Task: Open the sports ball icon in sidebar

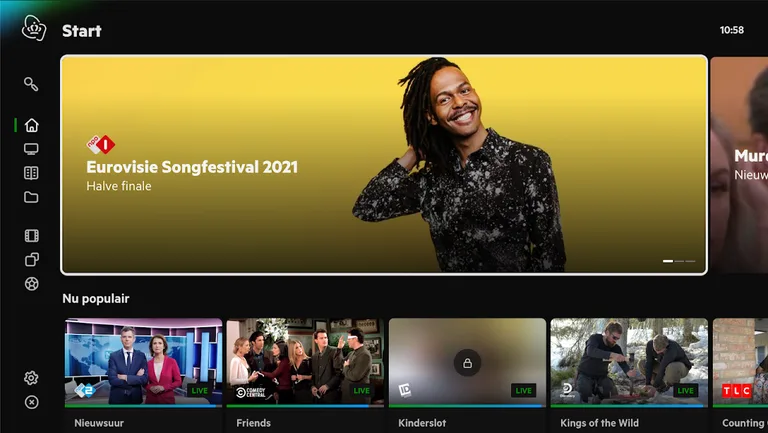Action: (x=31, y=284)
